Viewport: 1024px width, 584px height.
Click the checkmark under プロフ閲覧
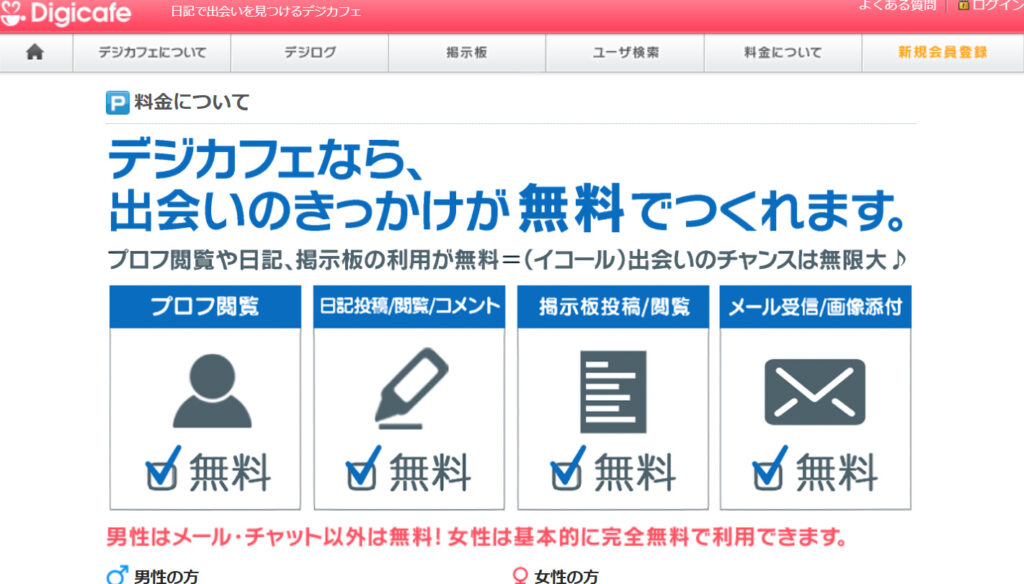pyautogui.click(x=163, y=468)
